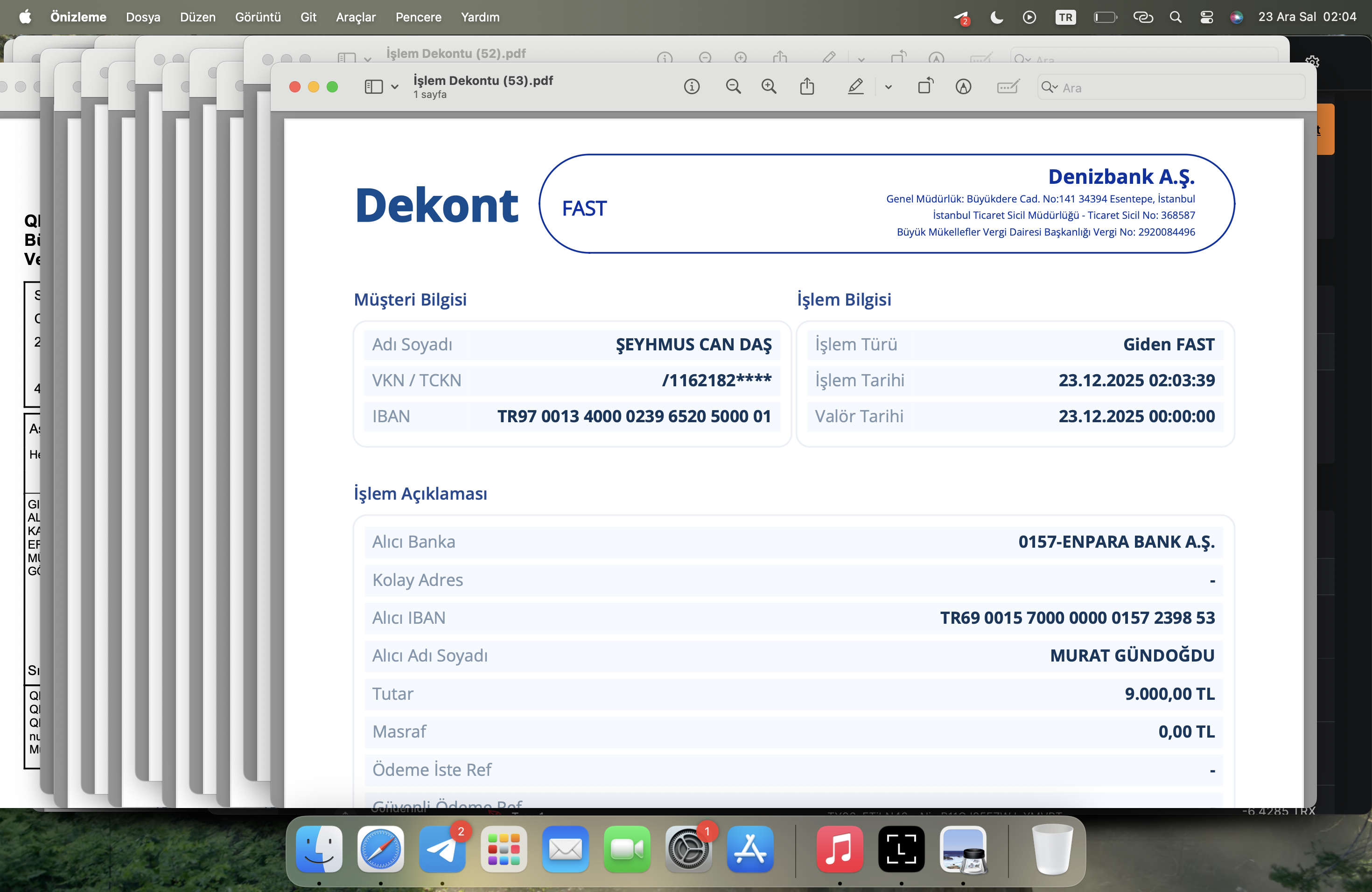Select the recipient IBAN TR69 0015 7000 0000 0157 2398 53
The width and height of the screenshot is (1372, 892).
pos(1078,618)
